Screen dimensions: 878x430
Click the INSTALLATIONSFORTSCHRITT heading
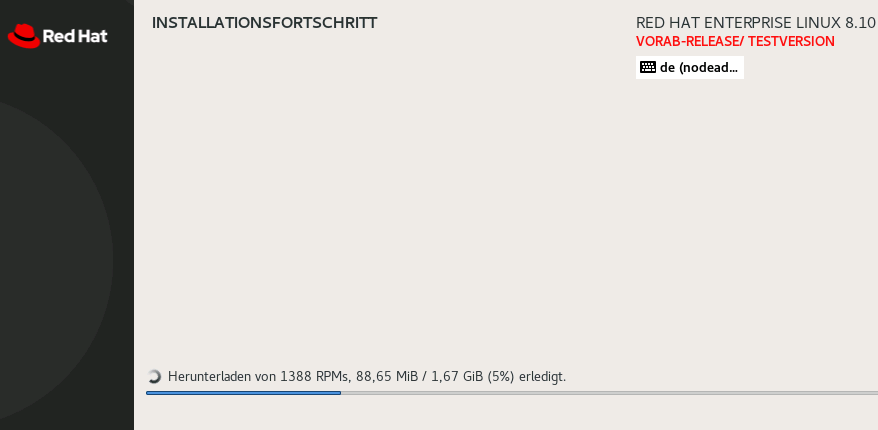click(264, 22)
